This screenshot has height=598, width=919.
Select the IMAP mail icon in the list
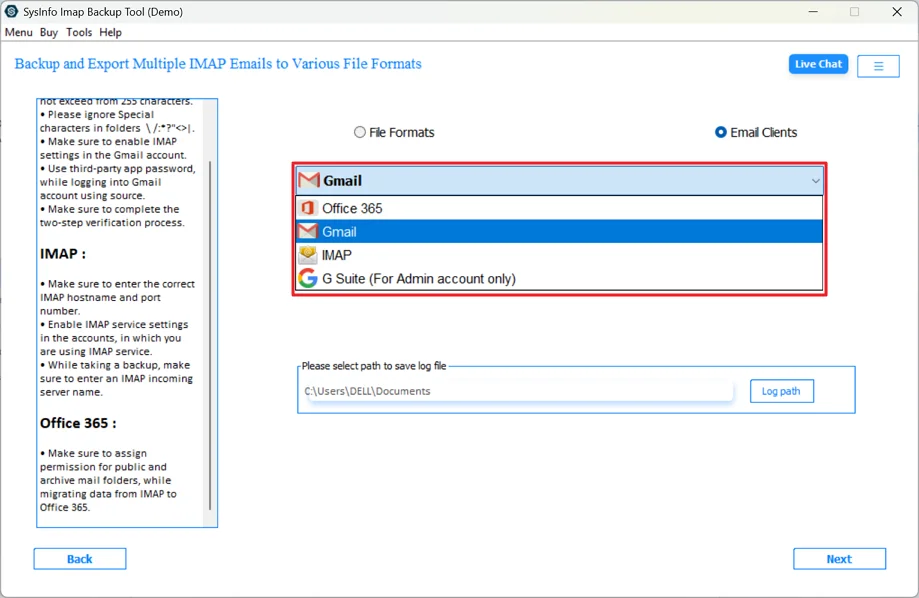pos(309,255)
